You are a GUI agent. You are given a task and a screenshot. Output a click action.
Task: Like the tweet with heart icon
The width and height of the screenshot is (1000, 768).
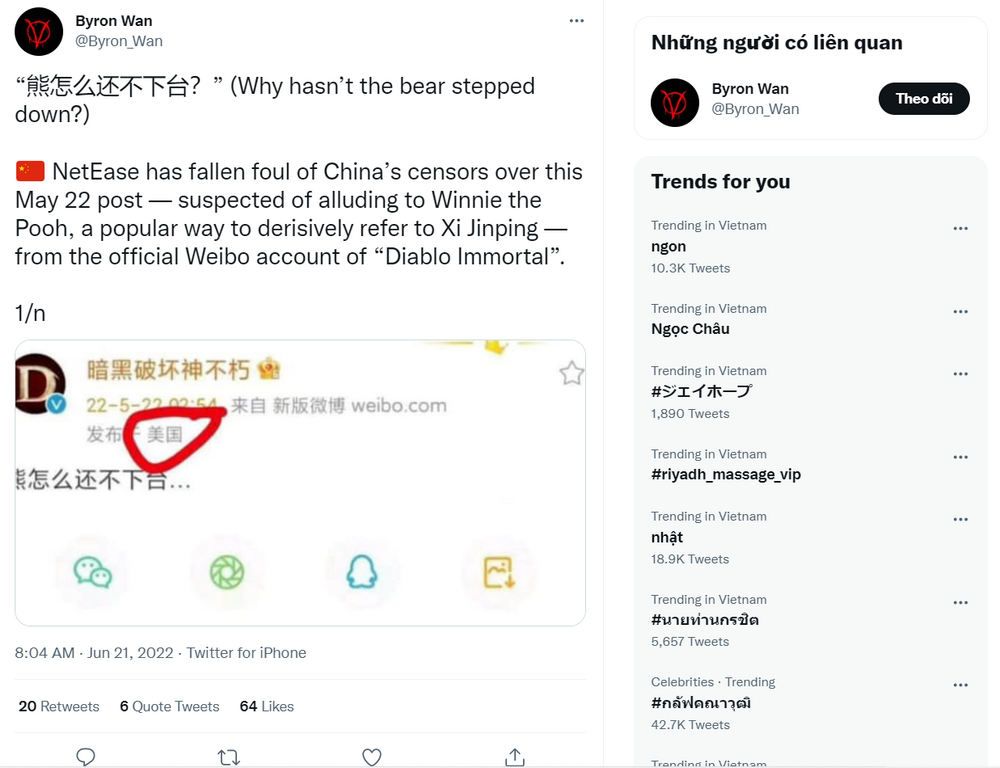pos(371,757)
